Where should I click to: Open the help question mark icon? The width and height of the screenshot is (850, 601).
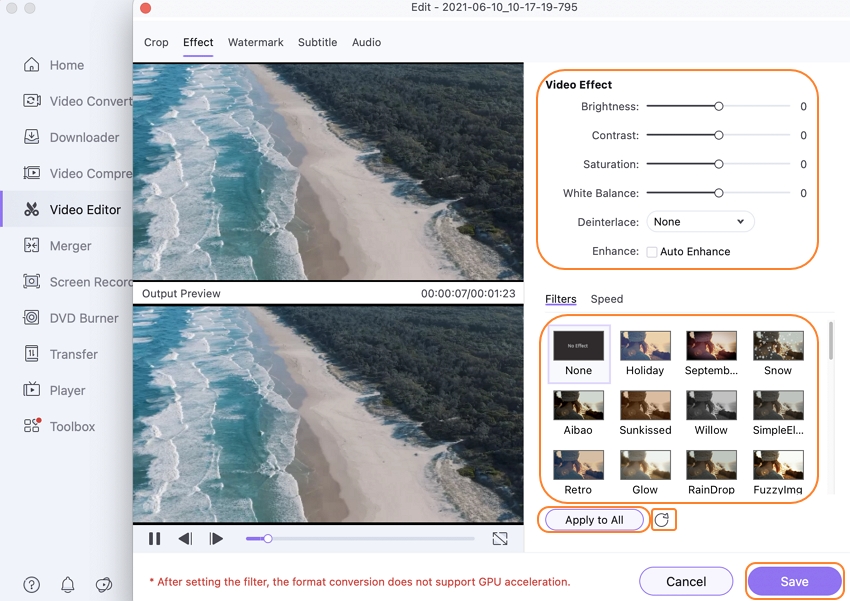tap(32, 585)
